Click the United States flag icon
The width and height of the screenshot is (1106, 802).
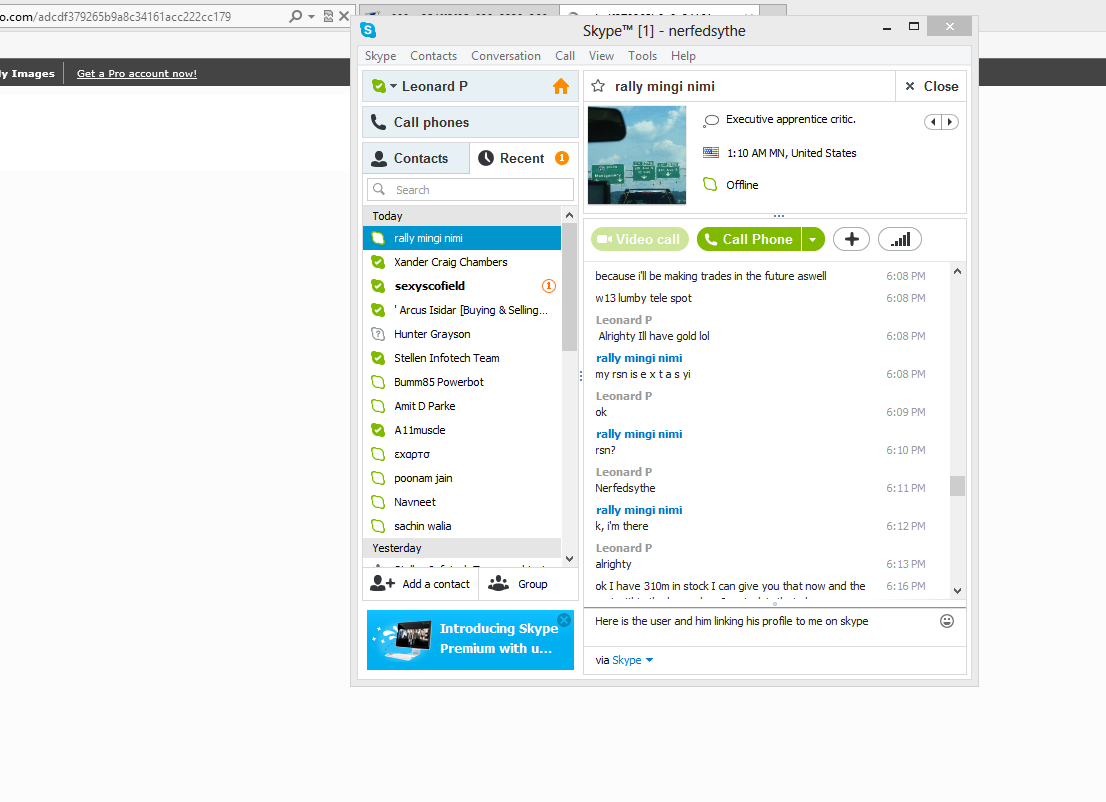pyautogui.click(x=711, y=153)
